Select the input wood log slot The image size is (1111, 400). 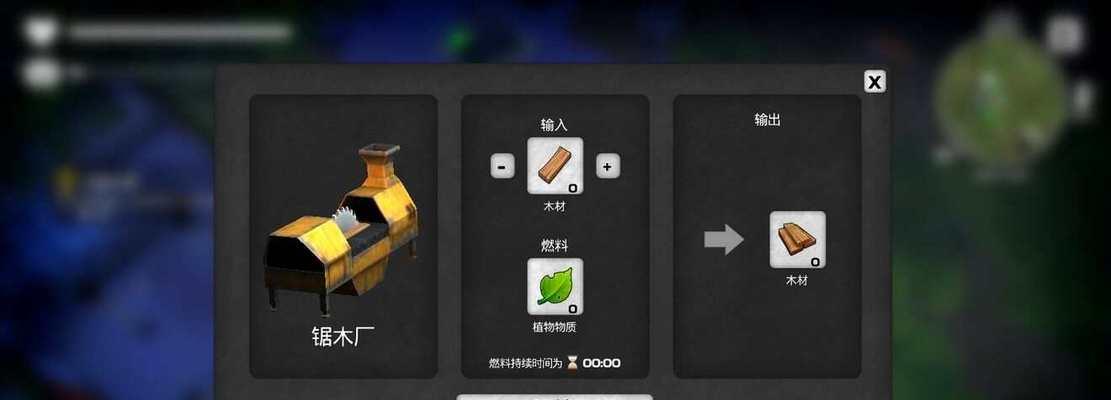point(555,166)
